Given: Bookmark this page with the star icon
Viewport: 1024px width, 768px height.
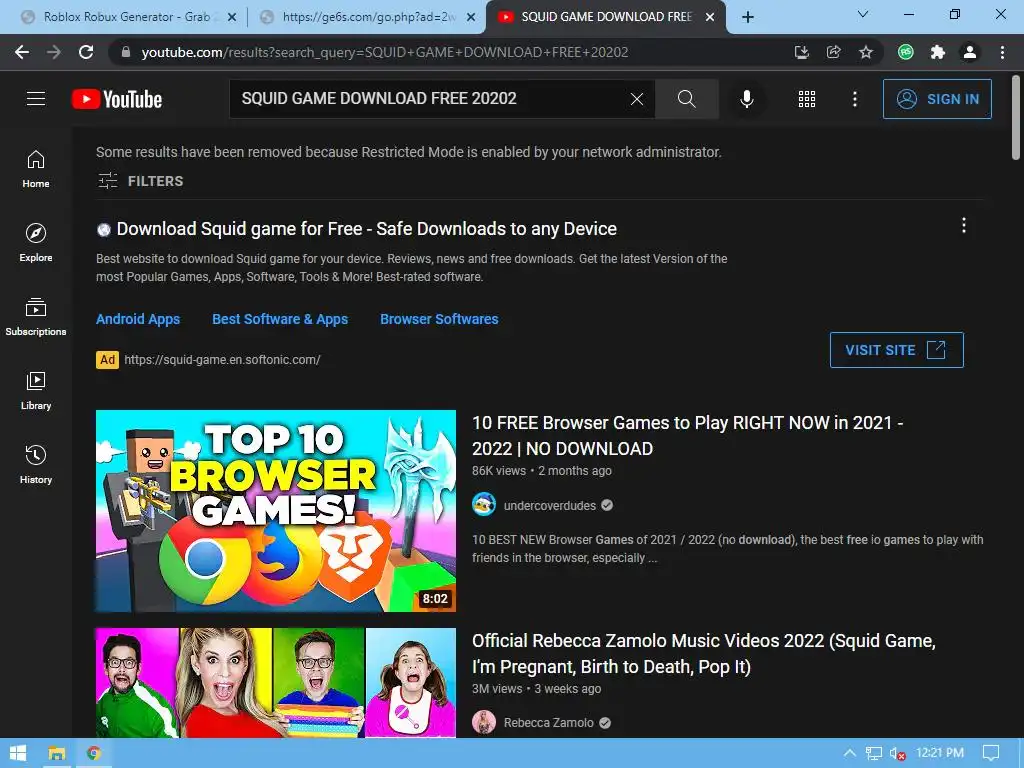Looking at the screenshot, I should [865, 52].
